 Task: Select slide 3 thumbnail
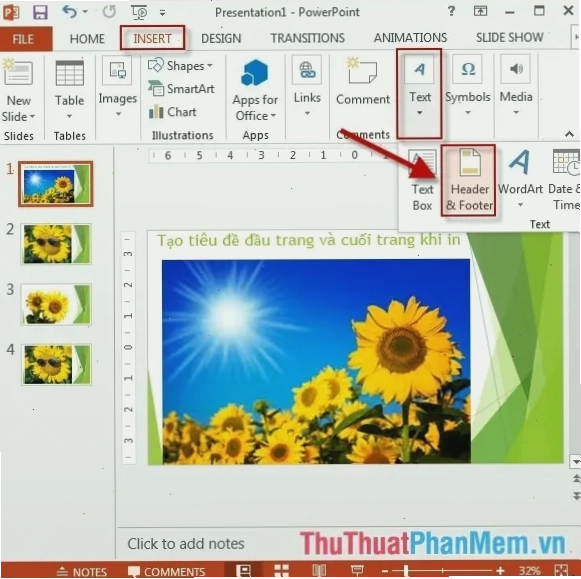click(x=56, y=304)
